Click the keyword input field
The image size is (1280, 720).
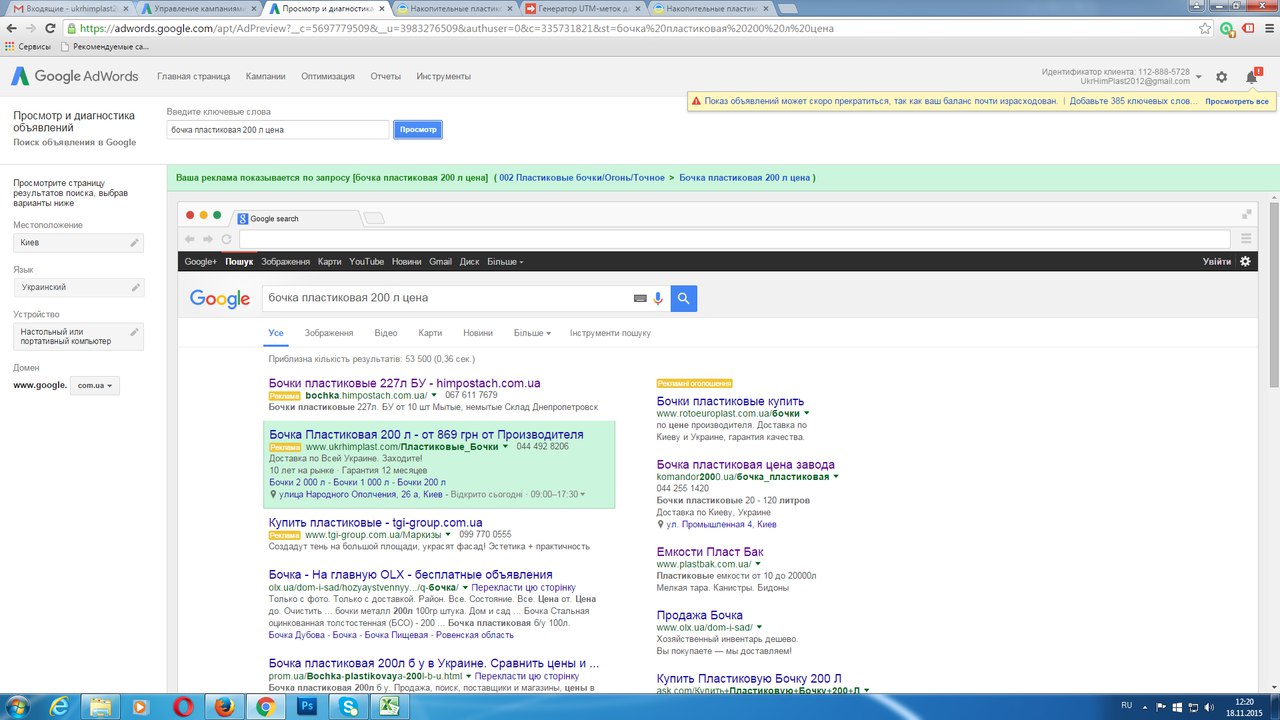pos(278,130)
